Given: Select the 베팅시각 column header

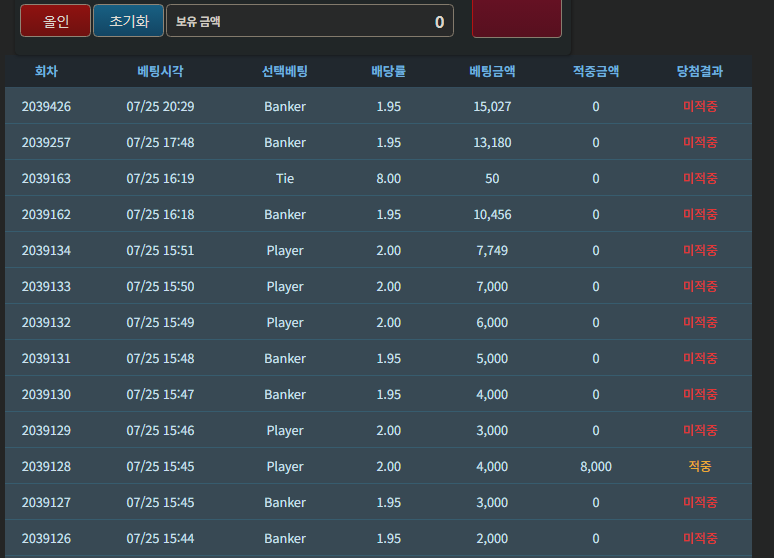Looking at the screenshot, I should [x=160, y=71].
